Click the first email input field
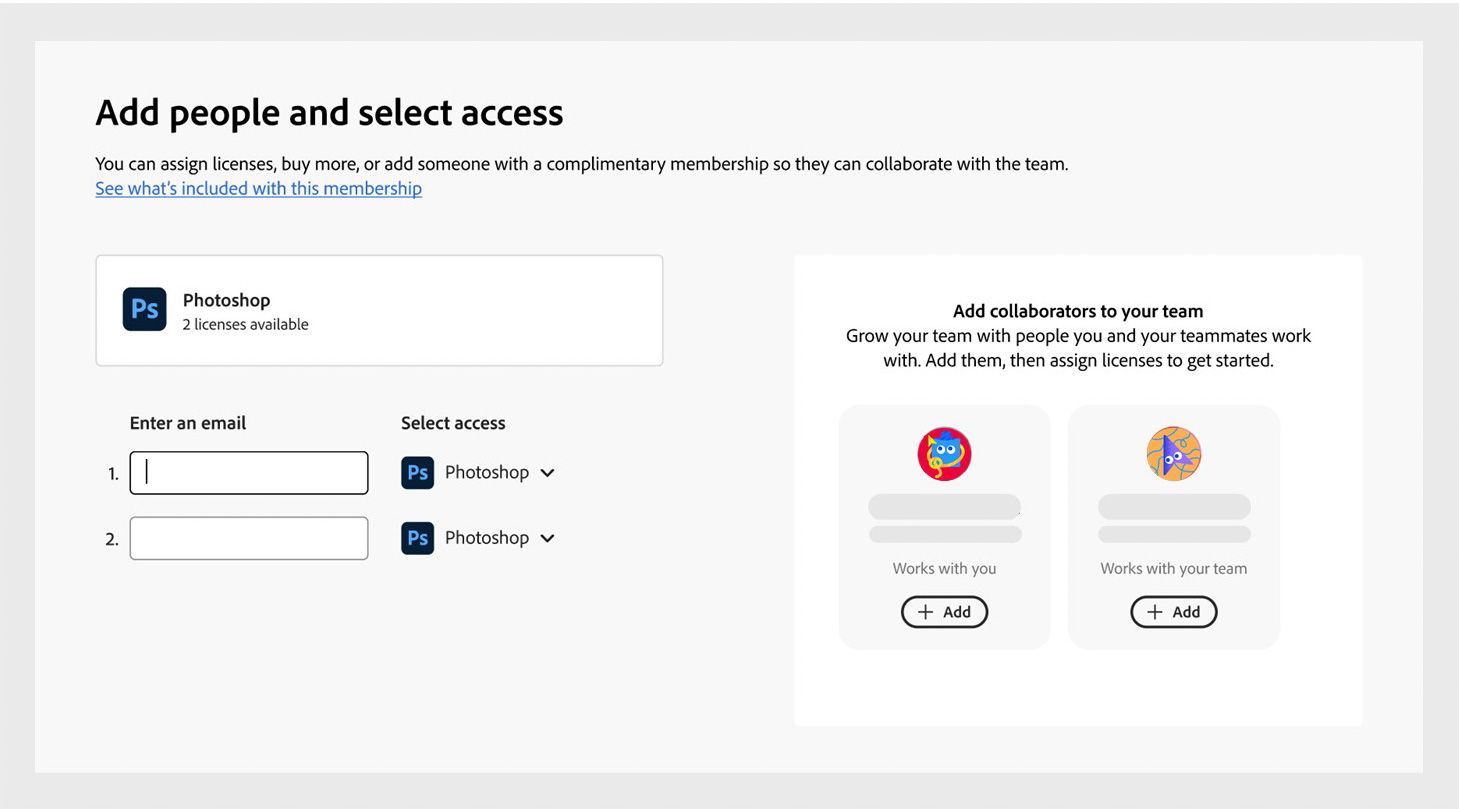 click(x=248, y=472)
